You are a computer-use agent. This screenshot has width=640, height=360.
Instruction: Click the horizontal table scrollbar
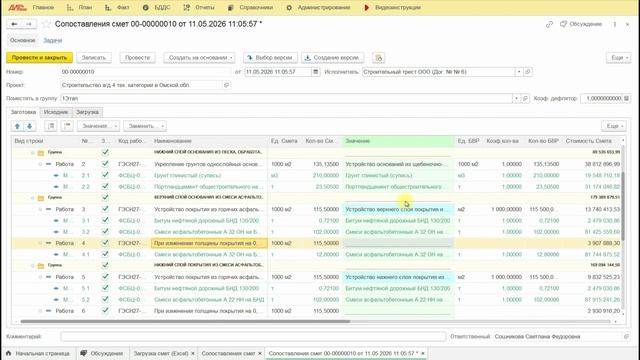click(185, 322)
